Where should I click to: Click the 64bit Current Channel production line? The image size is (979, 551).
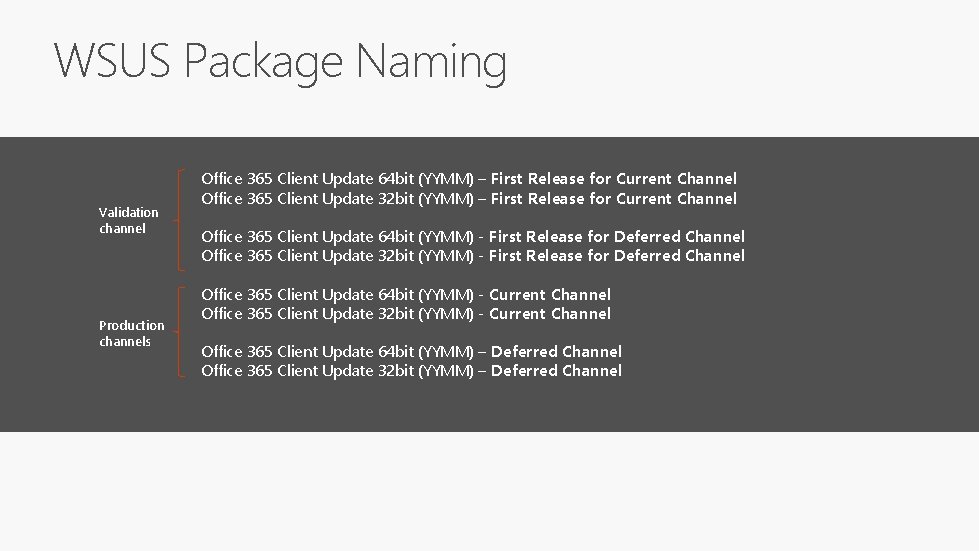pyautogui.click(x=405, y=295)
